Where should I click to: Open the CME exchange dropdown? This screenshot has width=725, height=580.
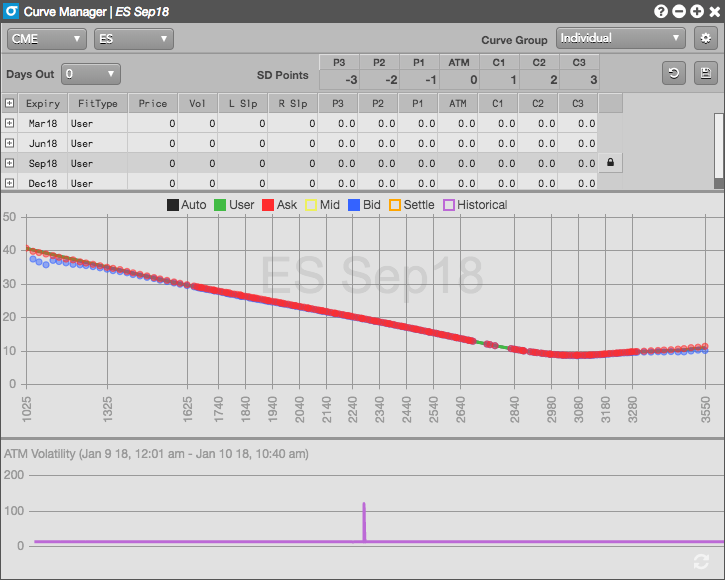pyautogui.click(x=47, y=39)
